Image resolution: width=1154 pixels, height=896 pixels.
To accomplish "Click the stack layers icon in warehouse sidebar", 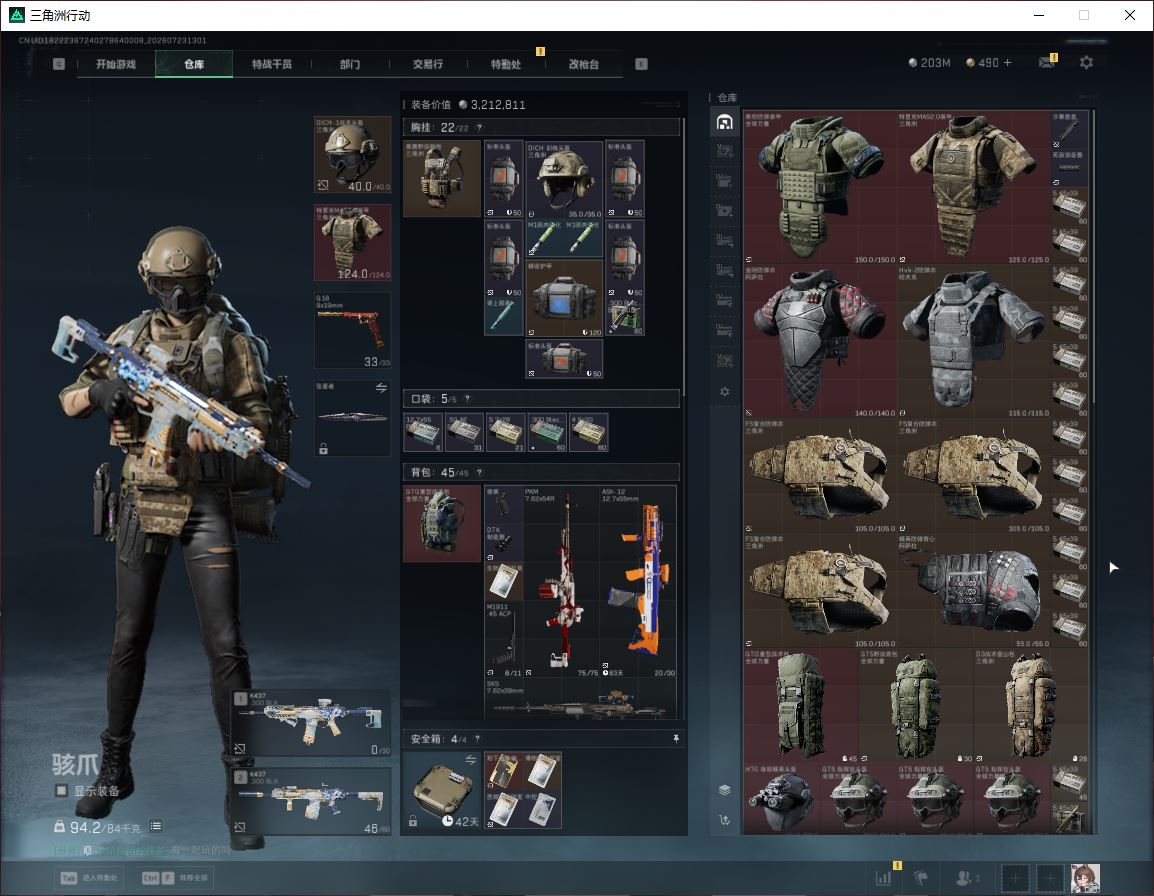I will pos(724,790).
